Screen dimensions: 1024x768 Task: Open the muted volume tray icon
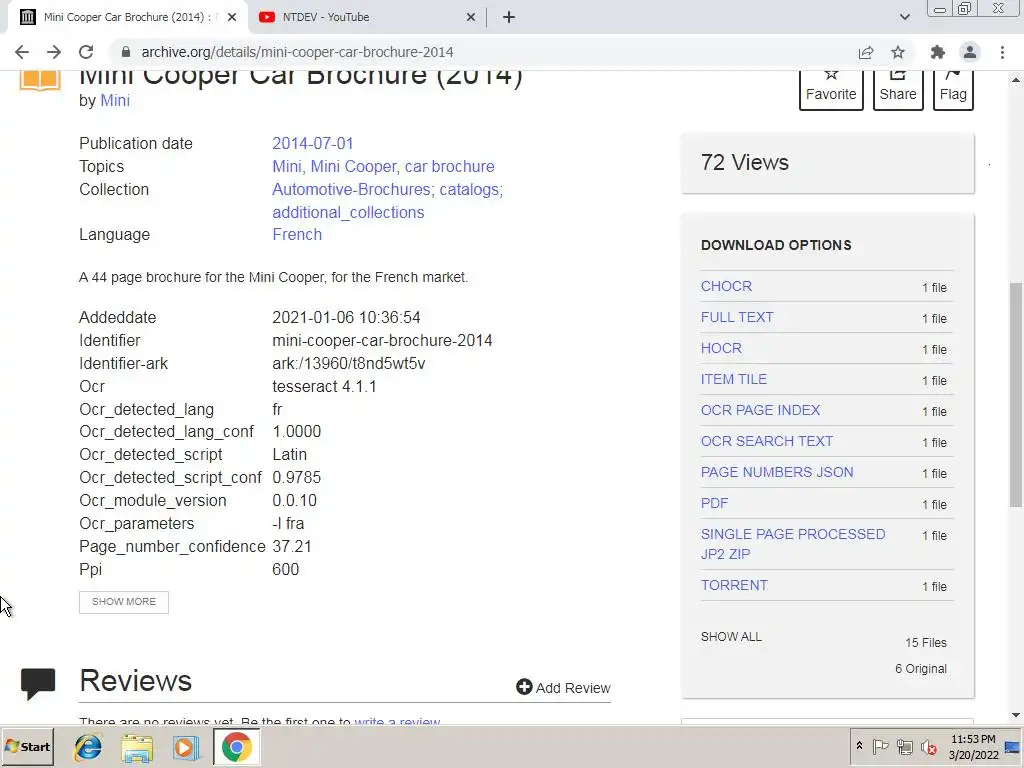coord(928,746)
